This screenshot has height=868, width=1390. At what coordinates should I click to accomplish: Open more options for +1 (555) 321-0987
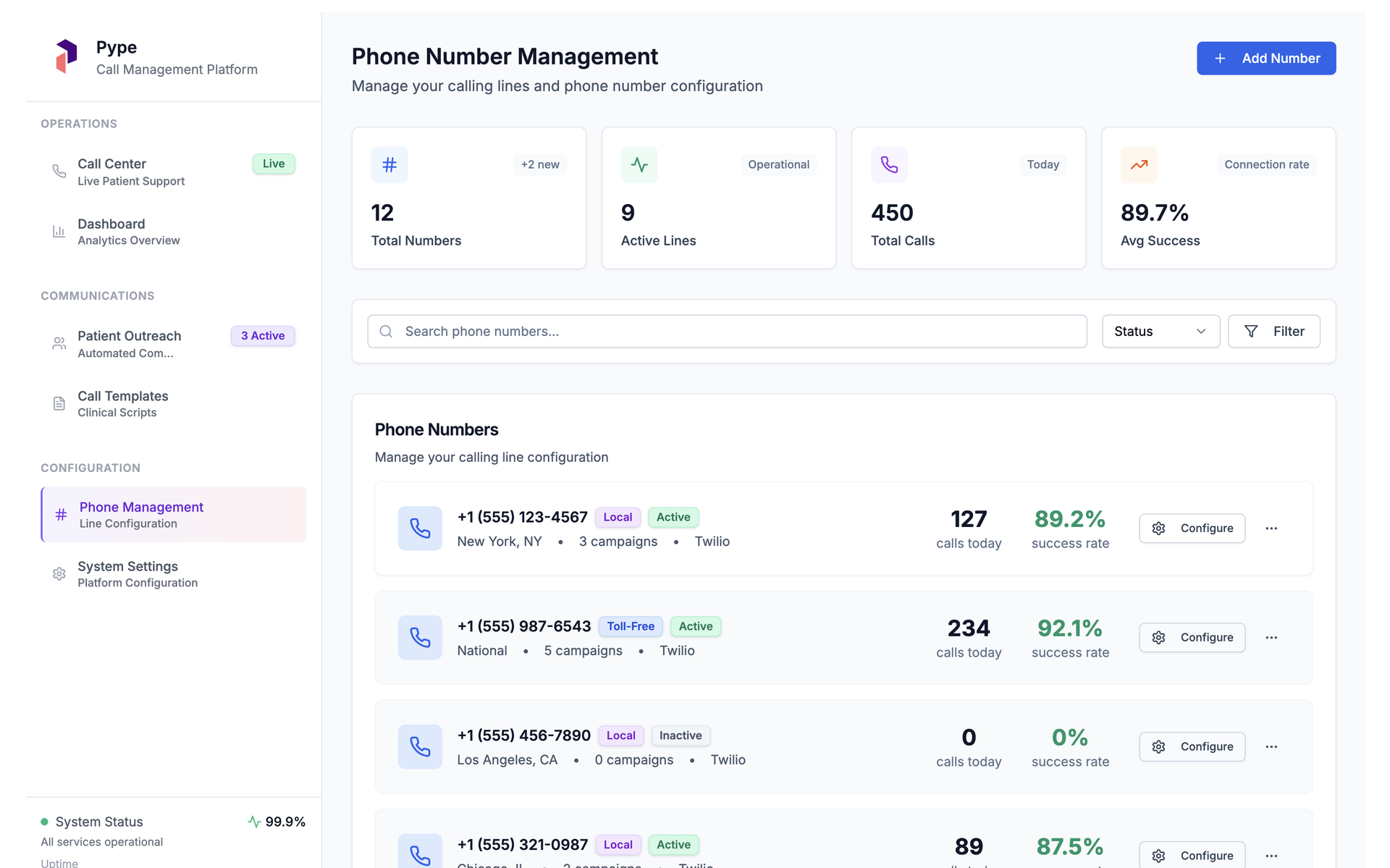tap(1271, 856)
